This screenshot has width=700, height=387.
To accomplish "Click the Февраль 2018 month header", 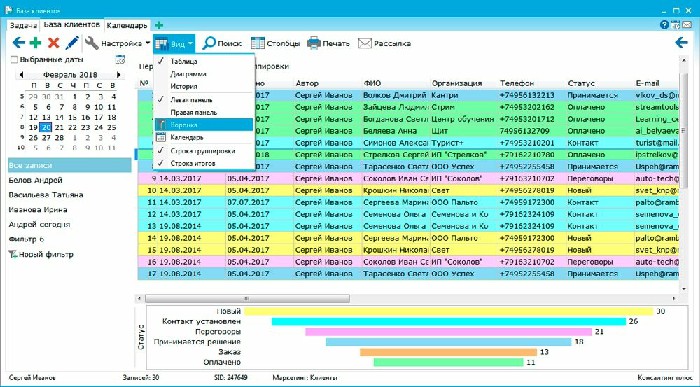I will [70, 75].
